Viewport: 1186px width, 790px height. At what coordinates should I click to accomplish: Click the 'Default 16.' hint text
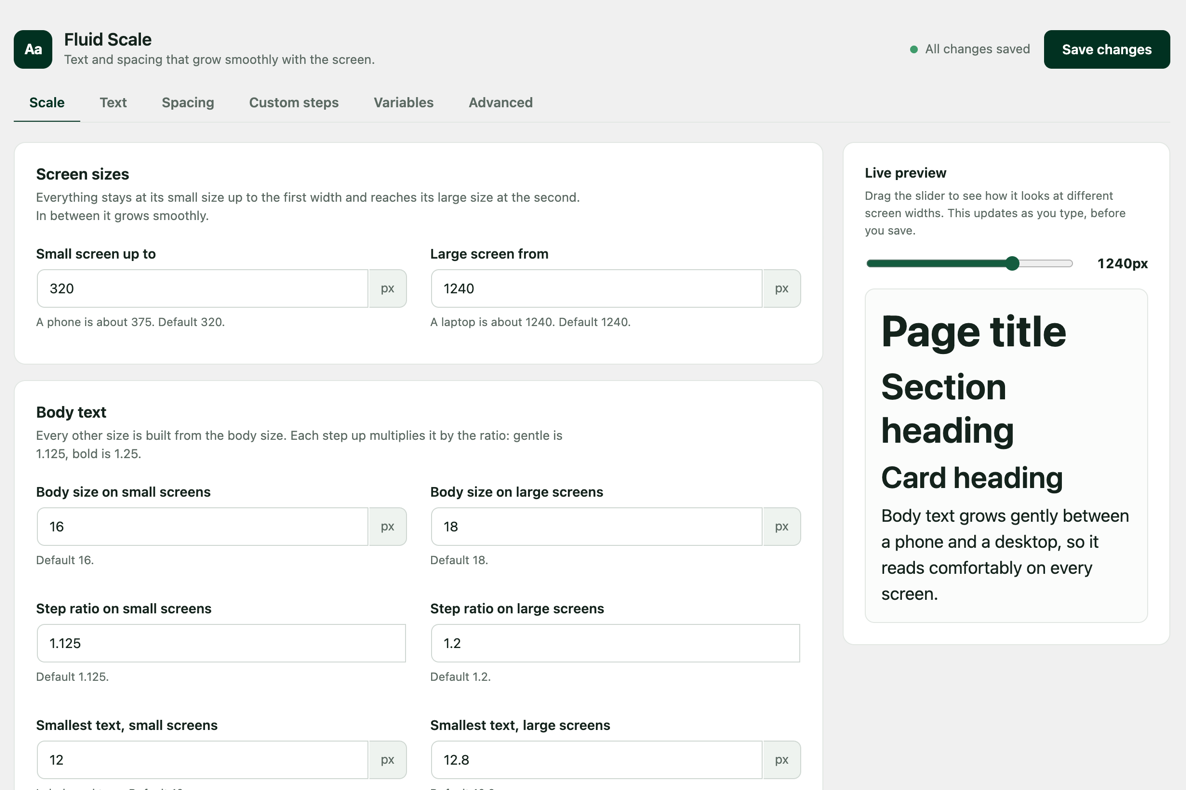pos(65,561)
